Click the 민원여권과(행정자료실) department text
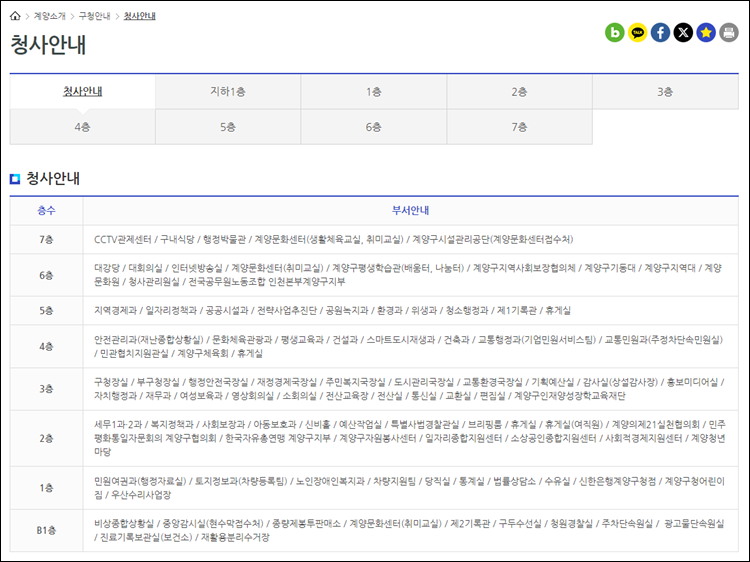The width and height of the screenshot is (750, 562). click(140, 481)
